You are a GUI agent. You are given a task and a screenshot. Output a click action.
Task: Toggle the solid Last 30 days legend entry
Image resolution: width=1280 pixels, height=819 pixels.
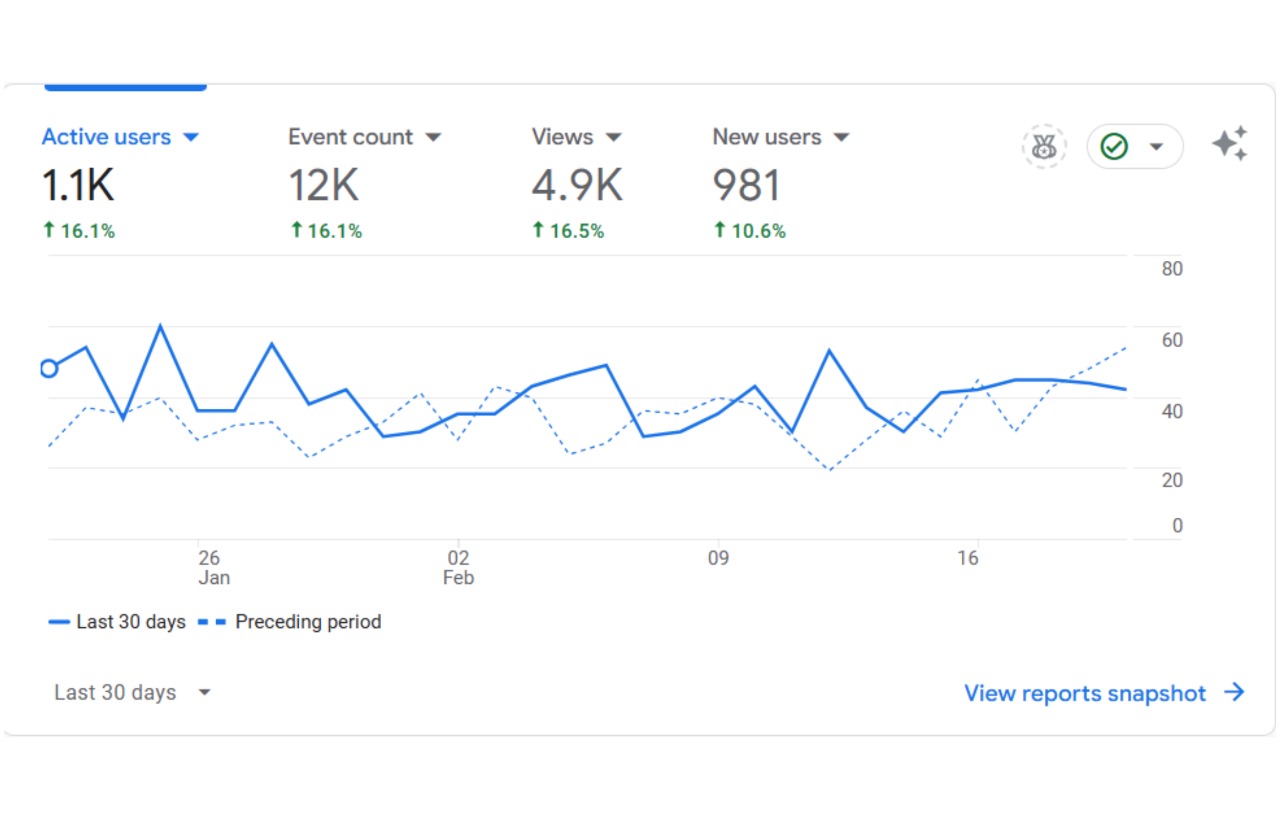tap(118, 622)
